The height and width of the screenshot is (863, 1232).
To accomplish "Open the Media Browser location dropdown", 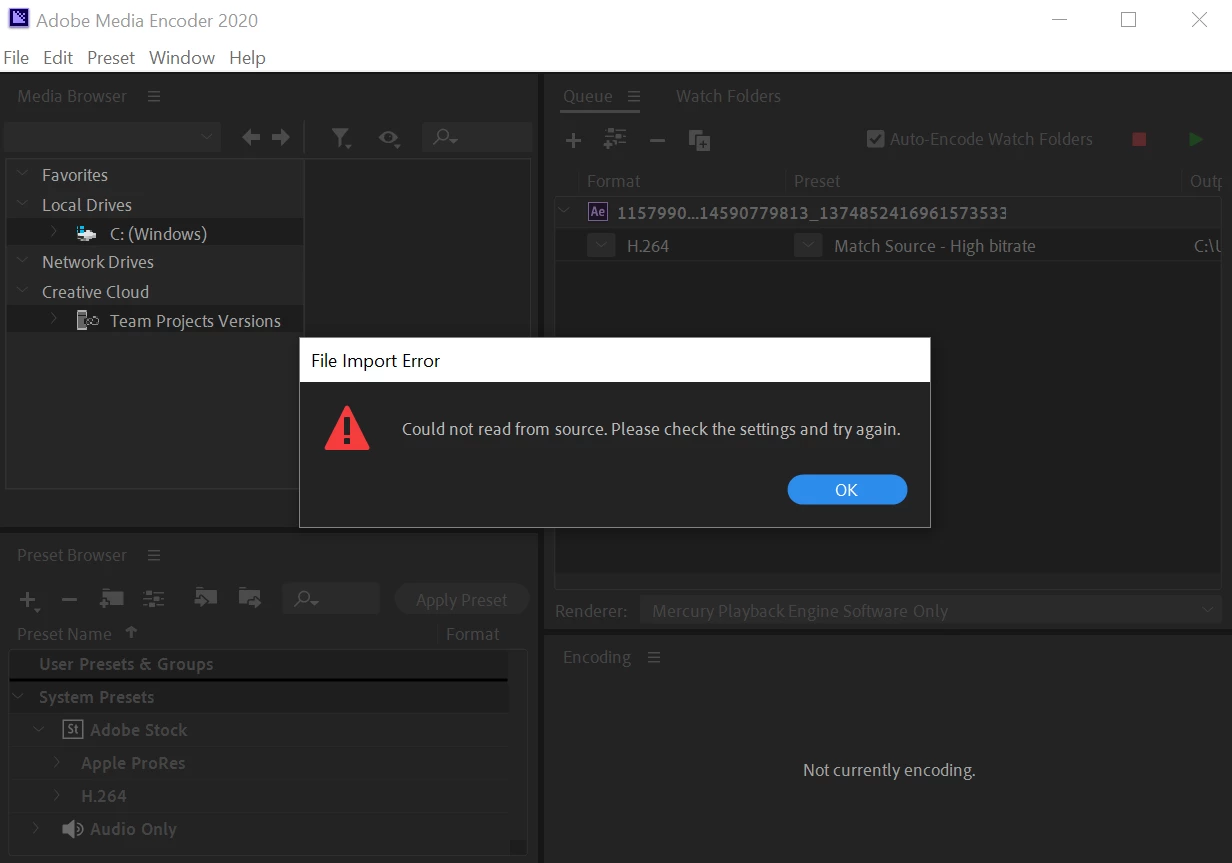I will (112, 137).
